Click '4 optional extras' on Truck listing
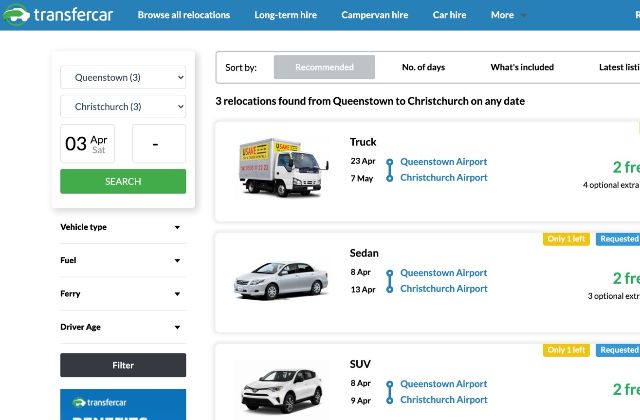This screenshot has width=640, height=420. tap(611, 185)
